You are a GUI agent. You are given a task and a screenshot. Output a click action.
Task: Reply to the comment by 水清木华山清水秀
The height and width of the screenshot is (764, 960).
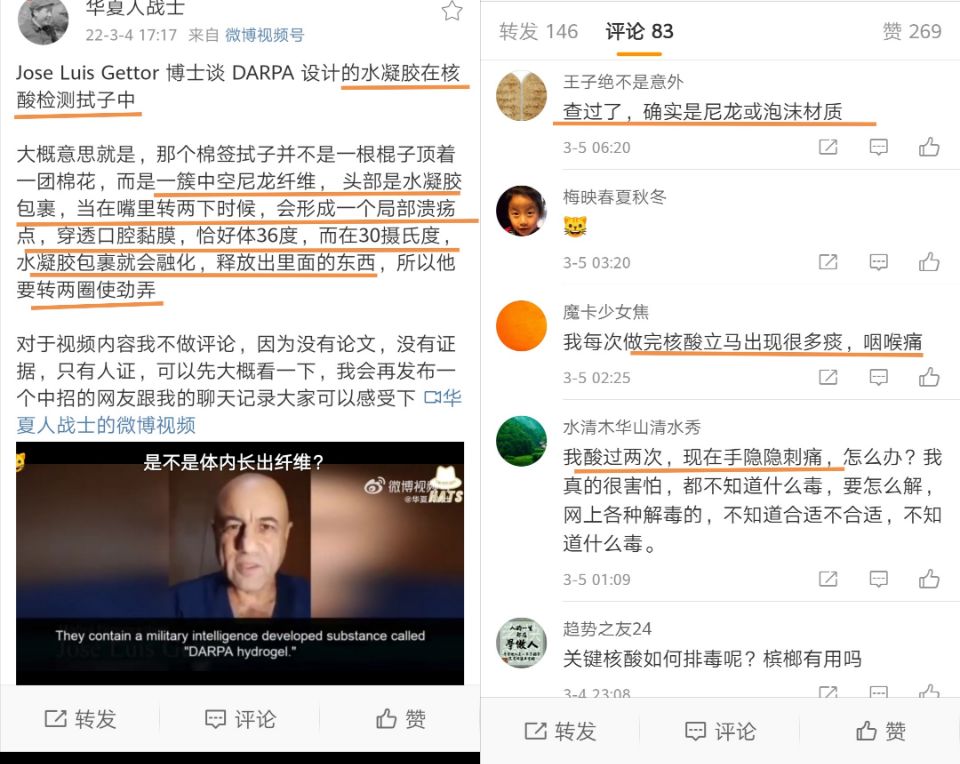pos(879,579)
